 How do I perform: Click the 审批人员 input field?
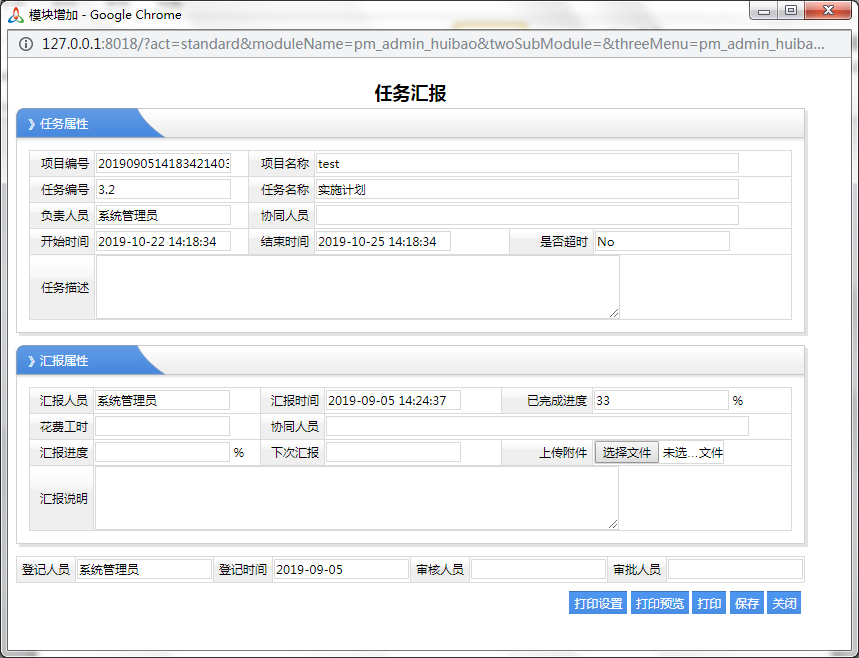tap(735, 570)
